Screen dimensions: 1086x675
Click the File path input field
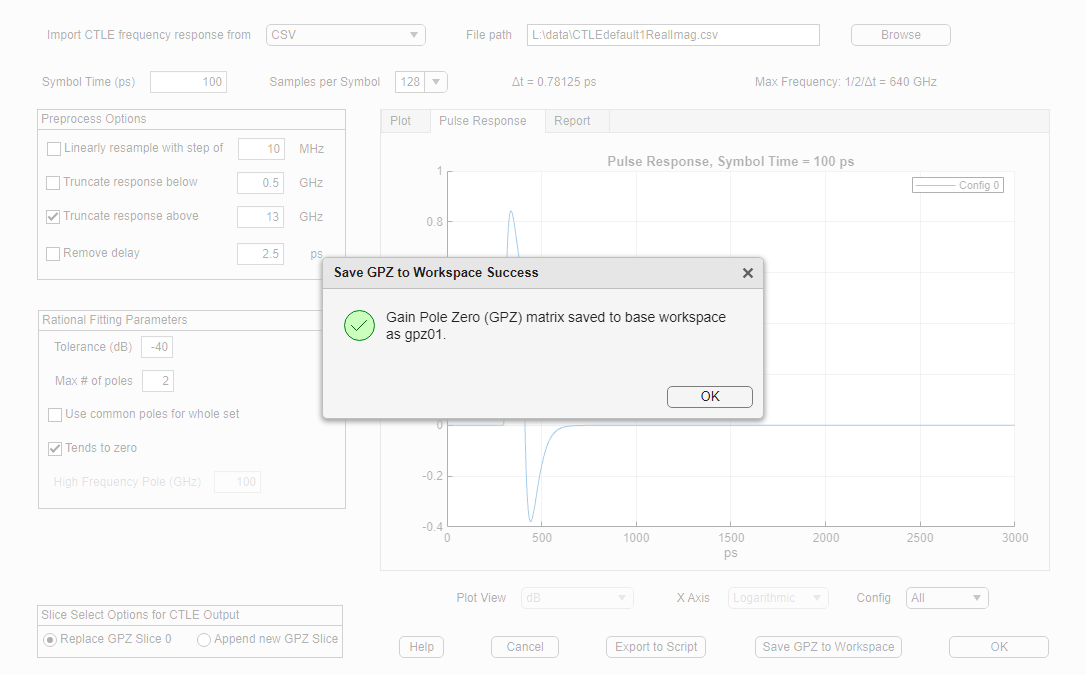tap(673, 35)
